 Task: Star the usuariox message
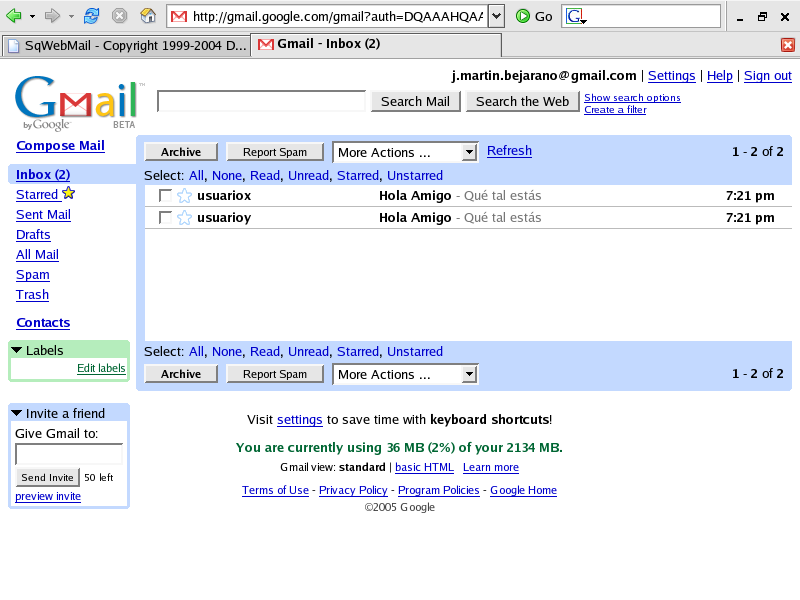pyautogui.click(x=184, y=195)
